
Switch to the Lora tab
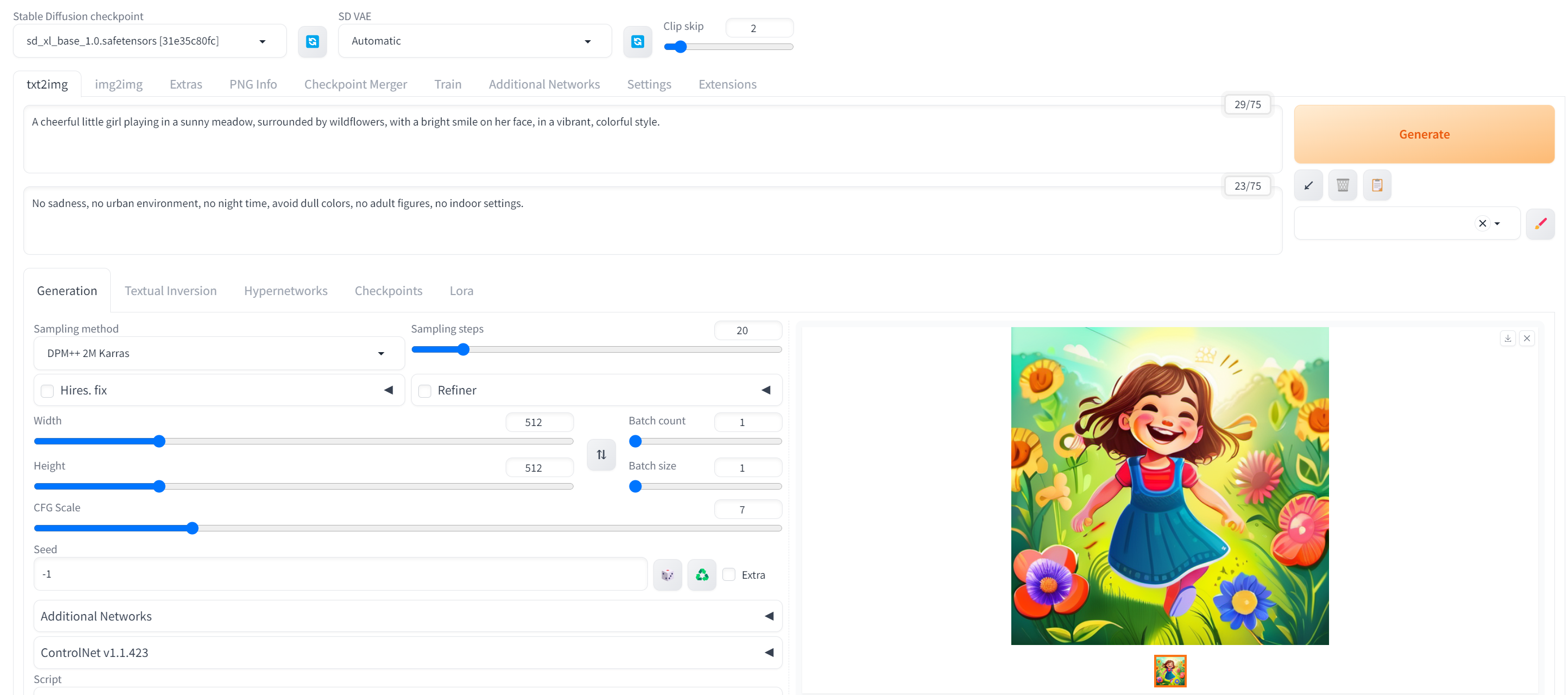[x=461, y=290]
